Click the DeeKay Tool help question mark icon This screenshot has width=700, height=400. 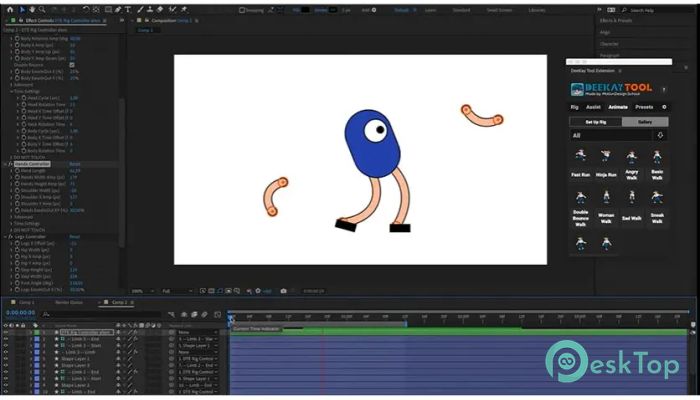[664, 90]
